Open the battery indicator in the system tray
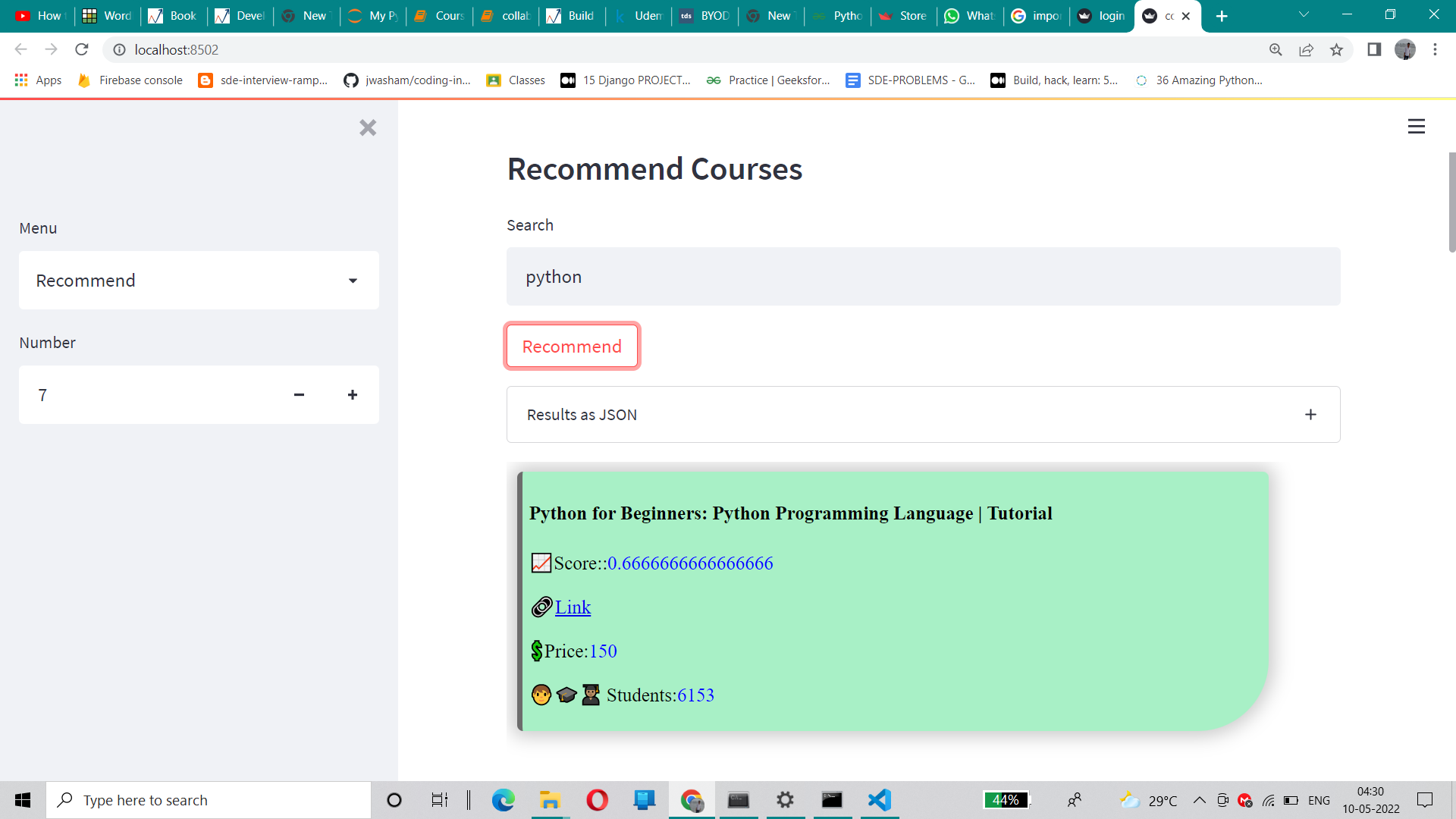The width and height of the screenshot is (1456, 819). pyautogui.click(x=1291, y=800)
